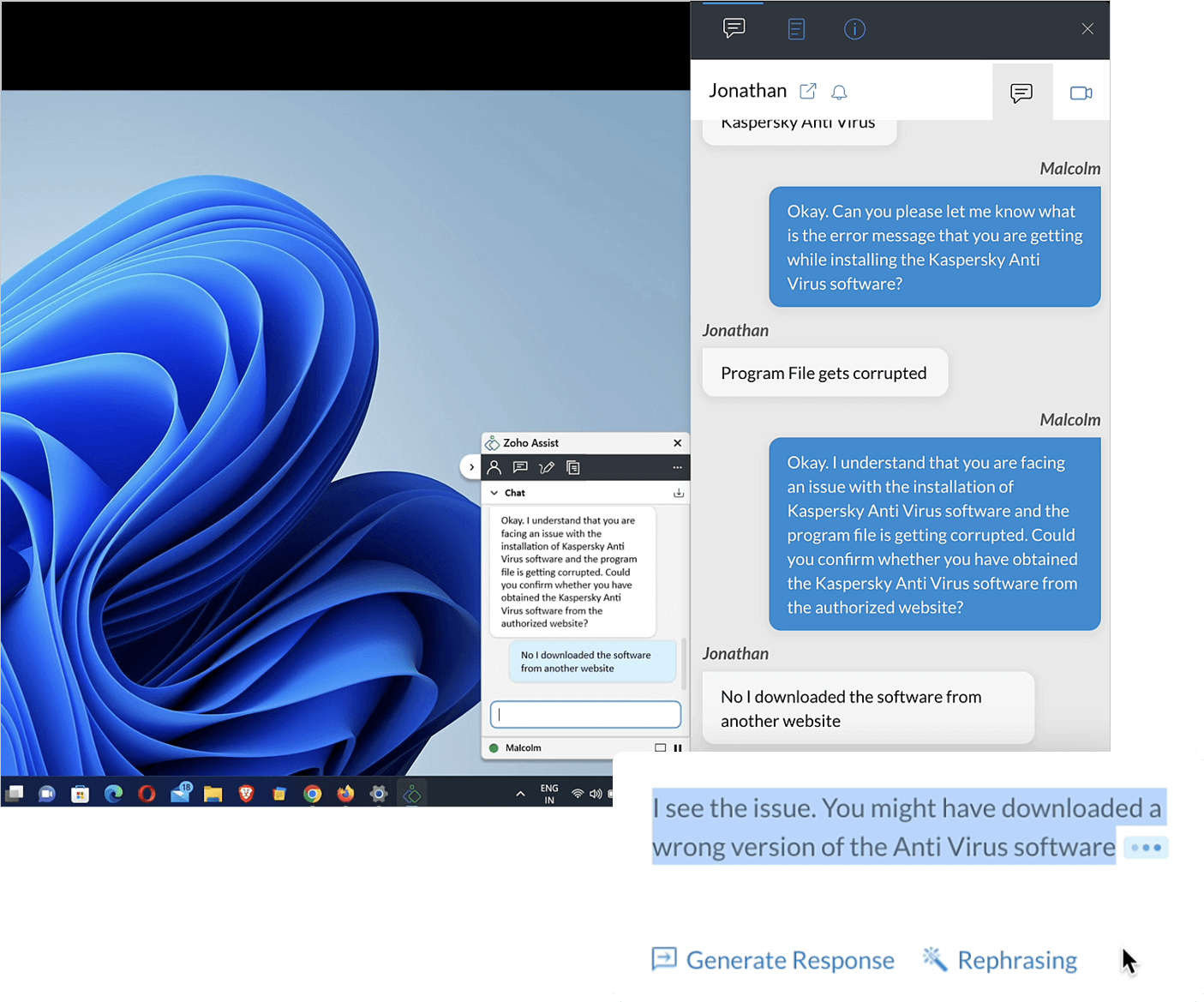Click the Rephrasing option
Image resolution: width=1204 pixels, height=1002 pixels.
(x=1000, y=960)
